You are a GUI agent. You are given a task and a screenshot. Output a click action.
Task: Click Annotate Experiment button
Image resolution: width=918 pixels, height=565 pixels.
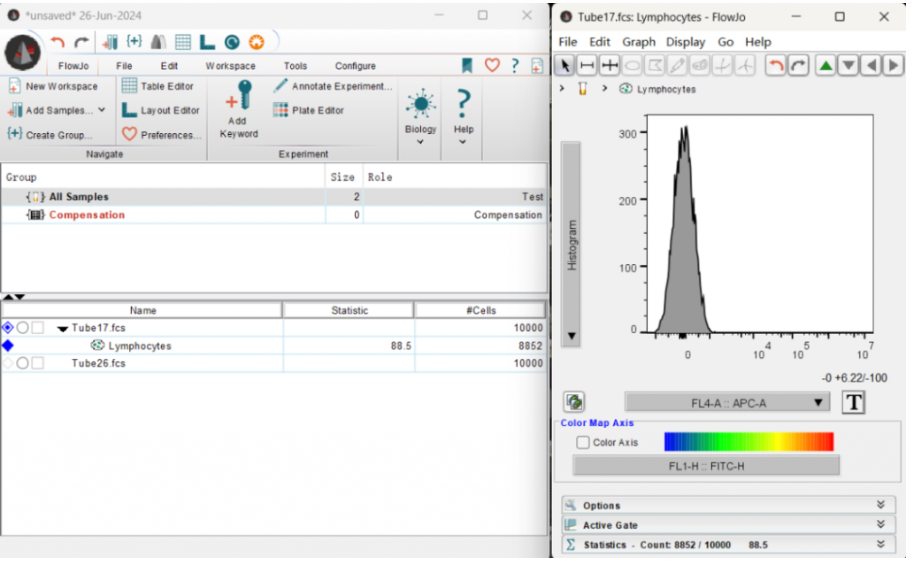point(333,86)
